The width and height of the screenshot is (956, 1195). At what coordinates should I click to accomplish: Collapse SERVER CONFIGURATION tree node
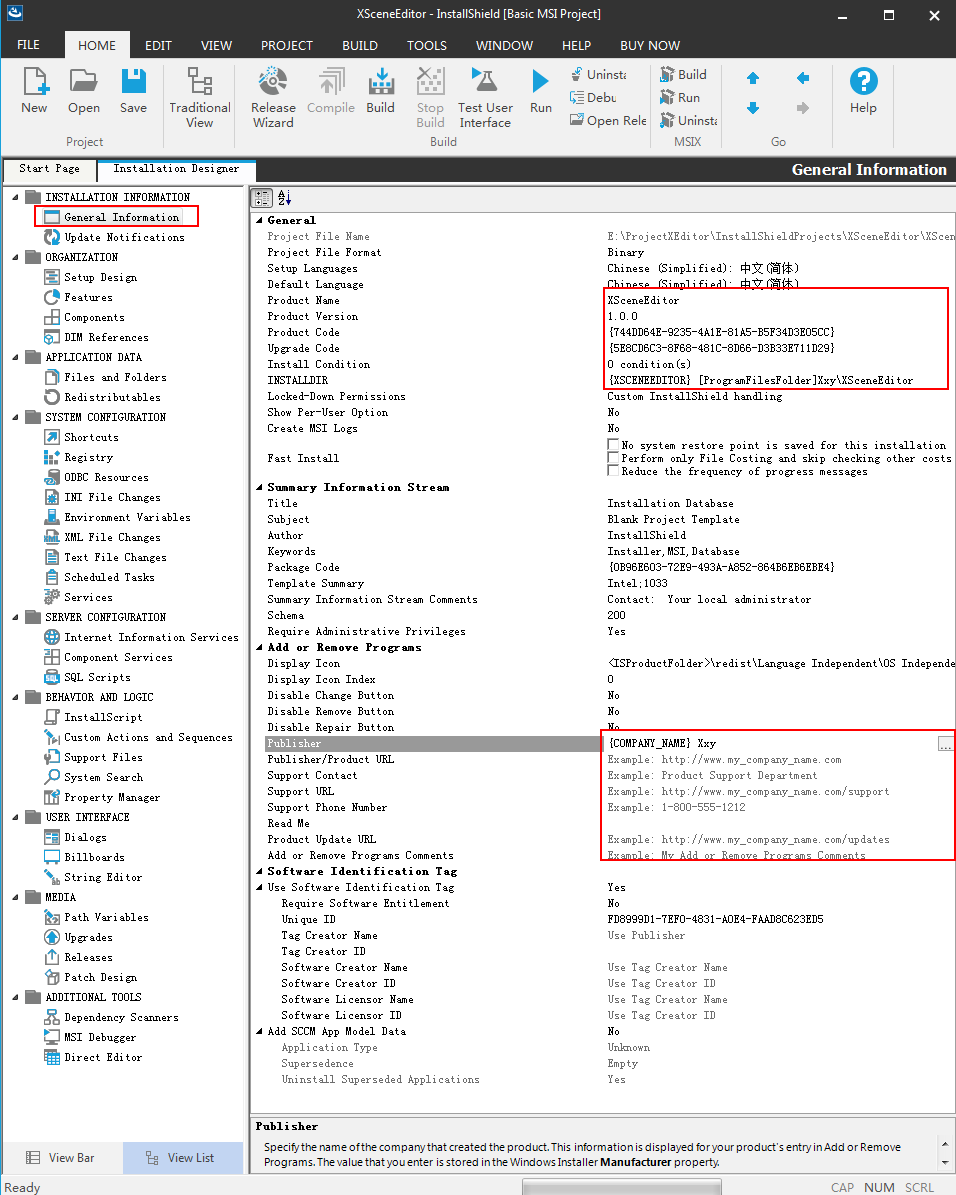pos(15,617)
